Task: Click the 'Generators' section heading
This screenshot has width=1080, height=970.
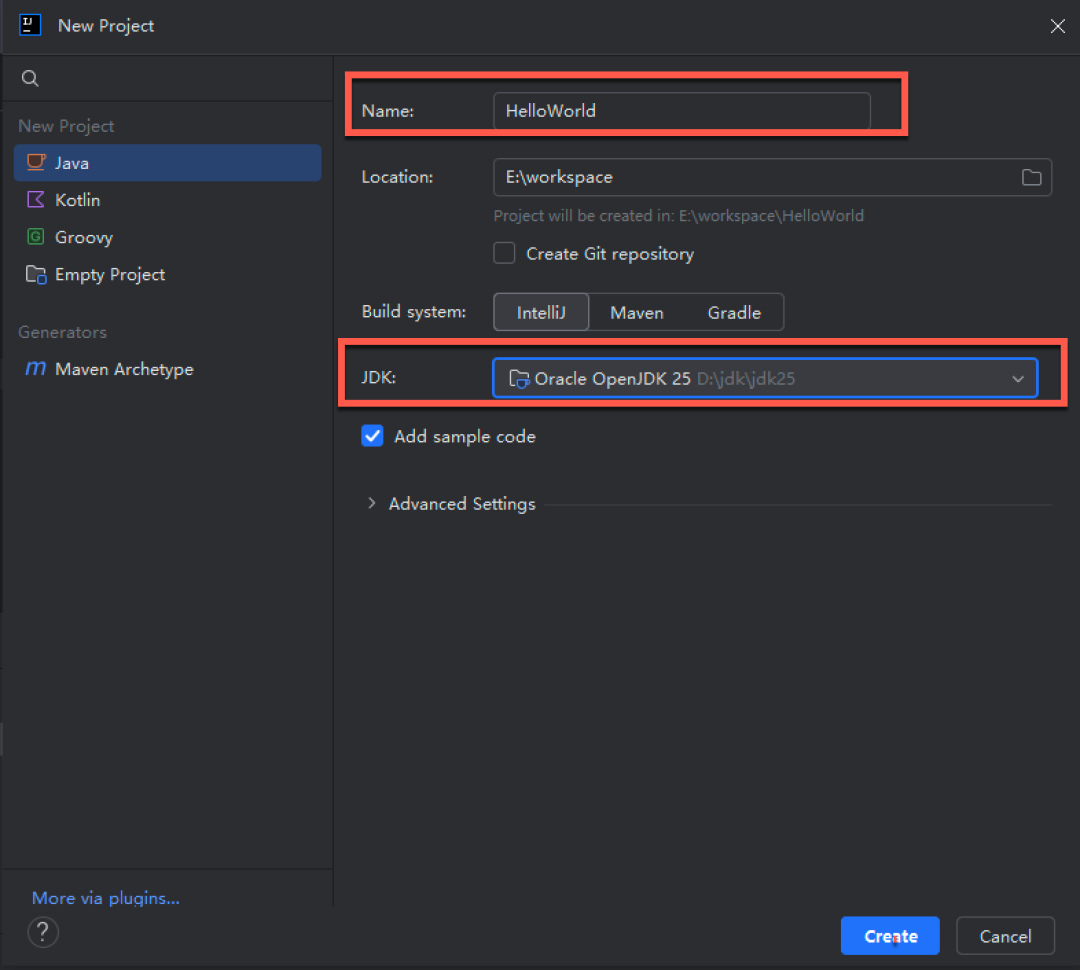Action: coord(63,332)
